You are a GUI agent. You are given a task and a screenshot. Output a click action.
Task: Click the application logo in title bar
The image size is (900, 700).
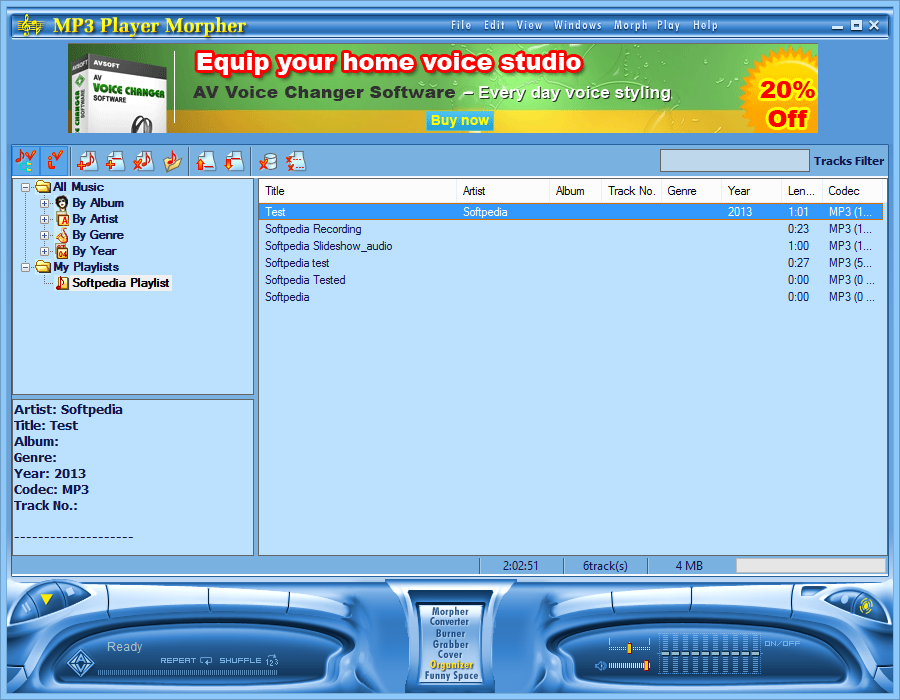[30, 25]
